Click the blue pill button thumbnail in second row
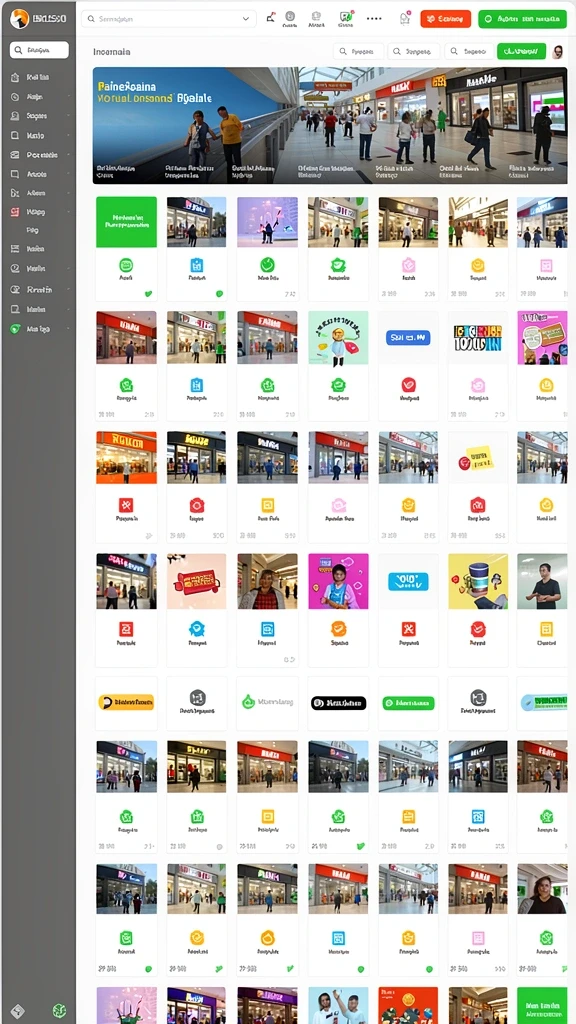Viewport: 576px width, 1024px height. (408, 338)
